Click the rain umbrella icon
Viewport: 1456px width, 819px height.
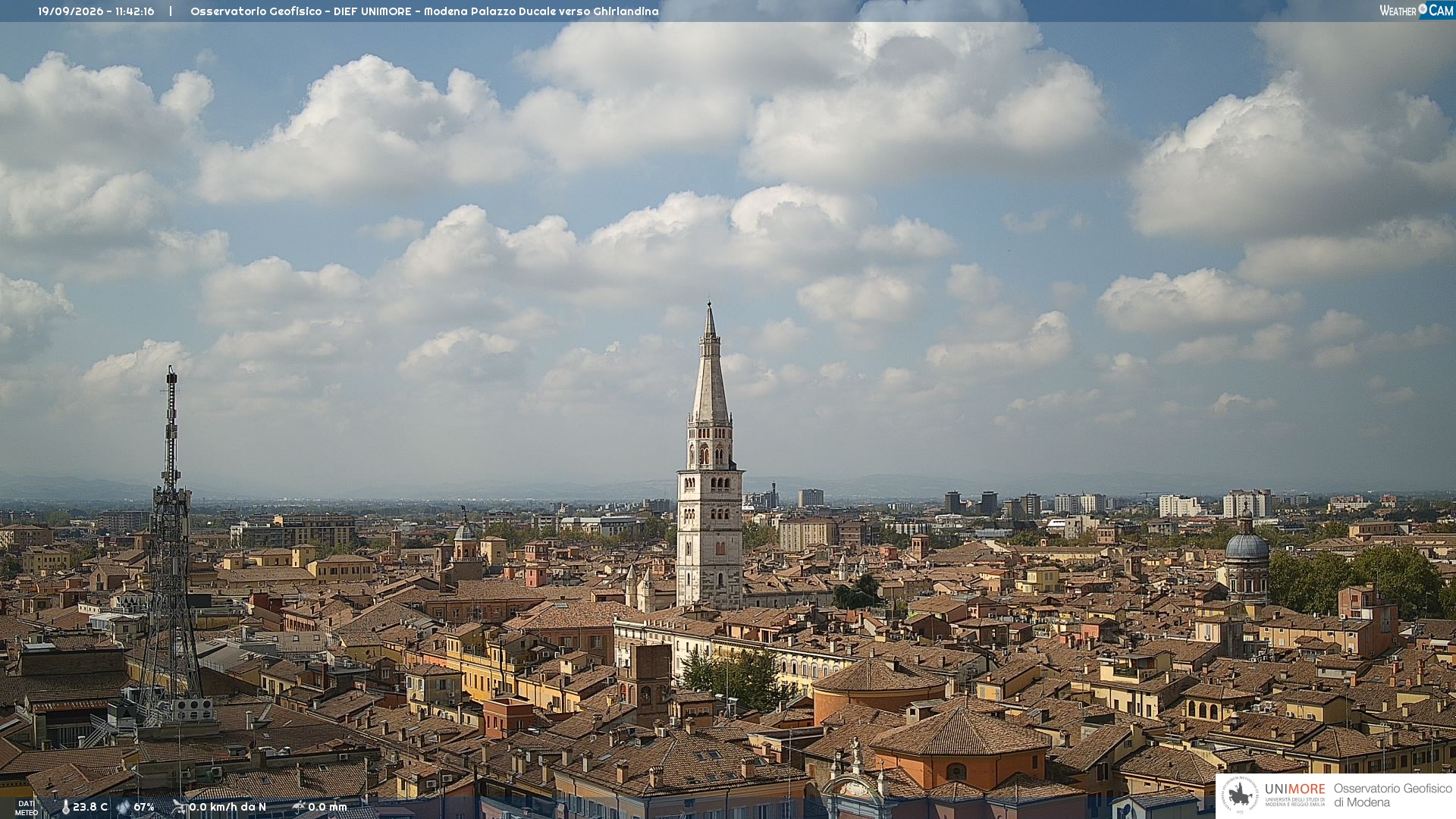tap(299, 807)
